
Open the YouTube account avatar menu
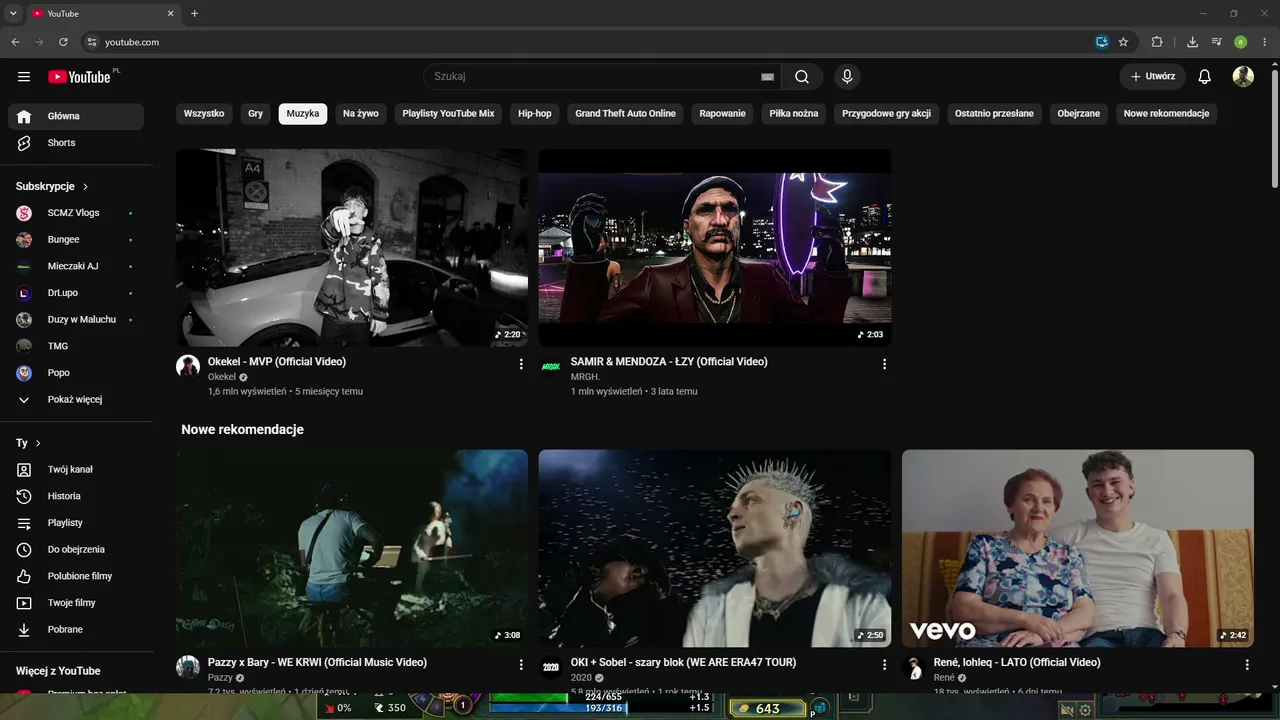[1243, 77]
